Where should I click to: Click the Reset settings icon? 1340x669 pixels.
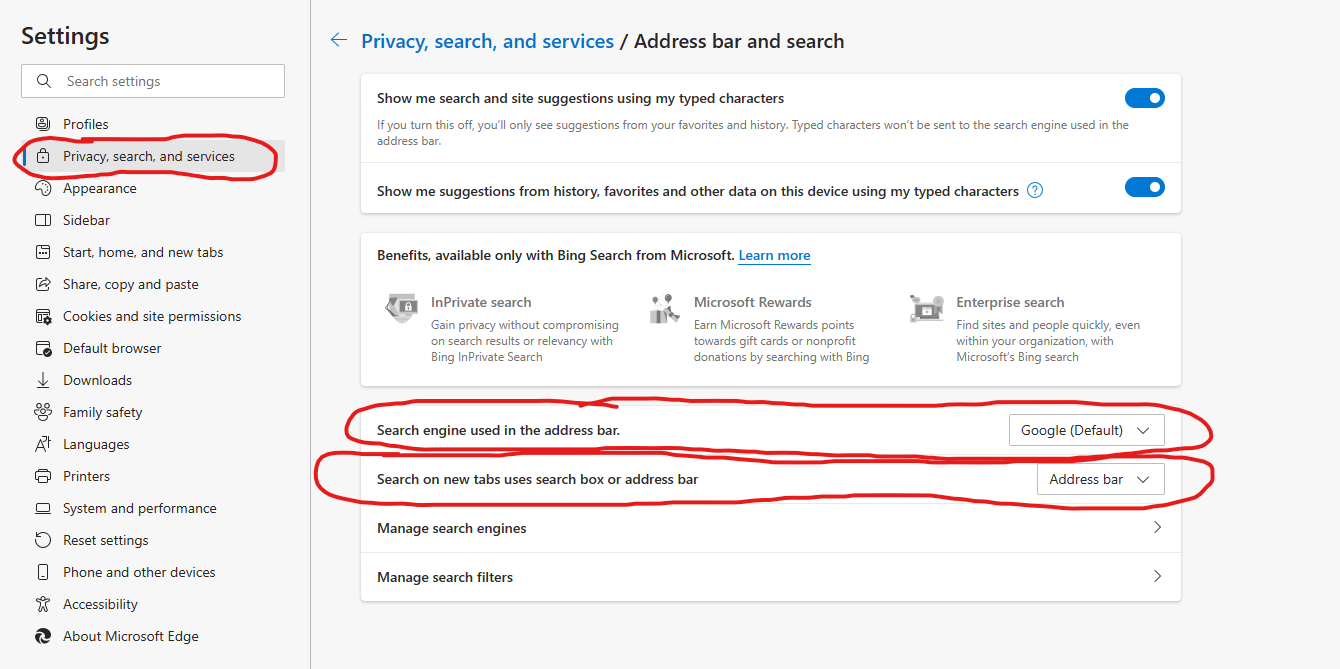point(43,540)
